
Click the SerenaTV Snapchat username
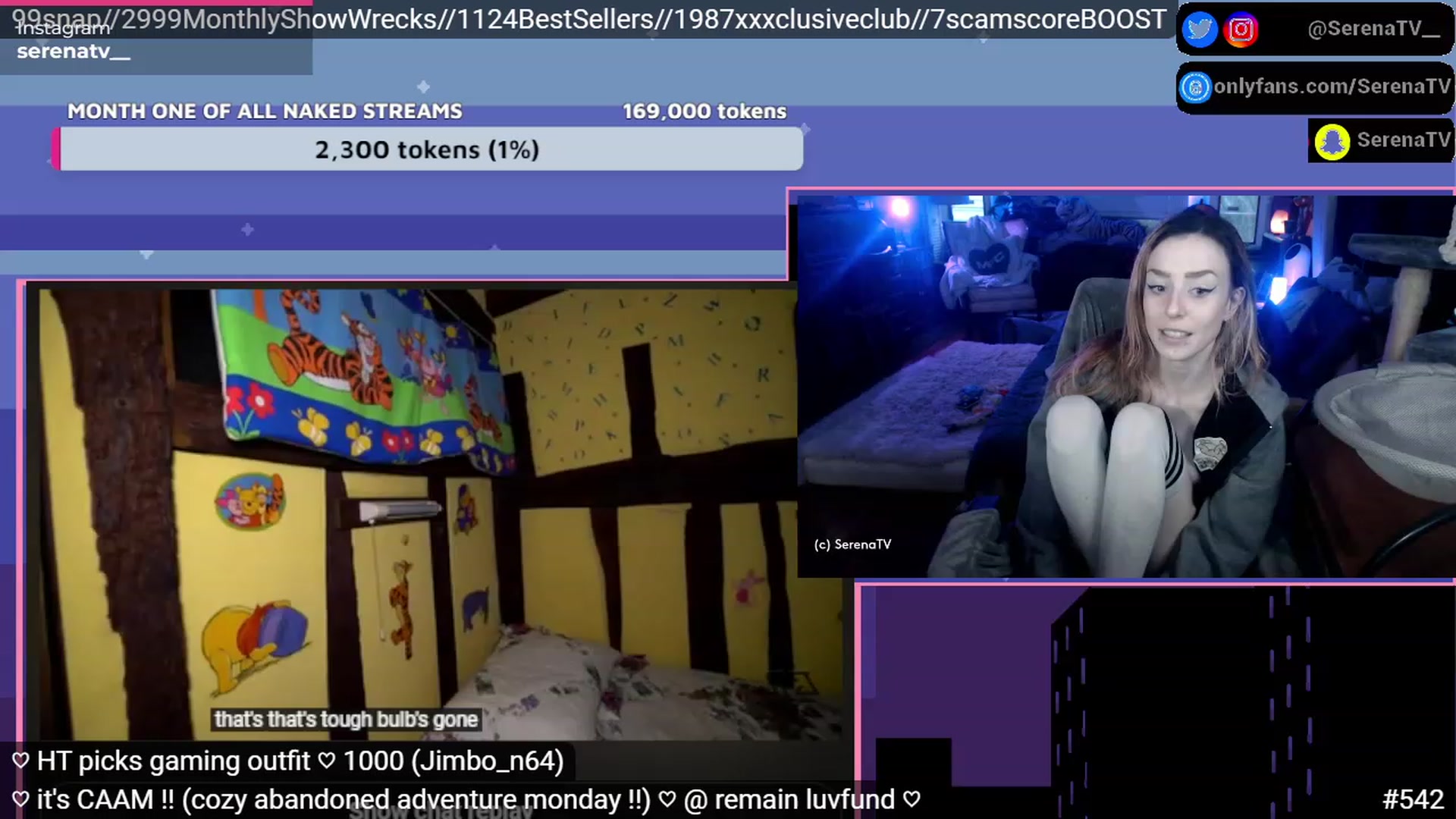[1403, 140]
